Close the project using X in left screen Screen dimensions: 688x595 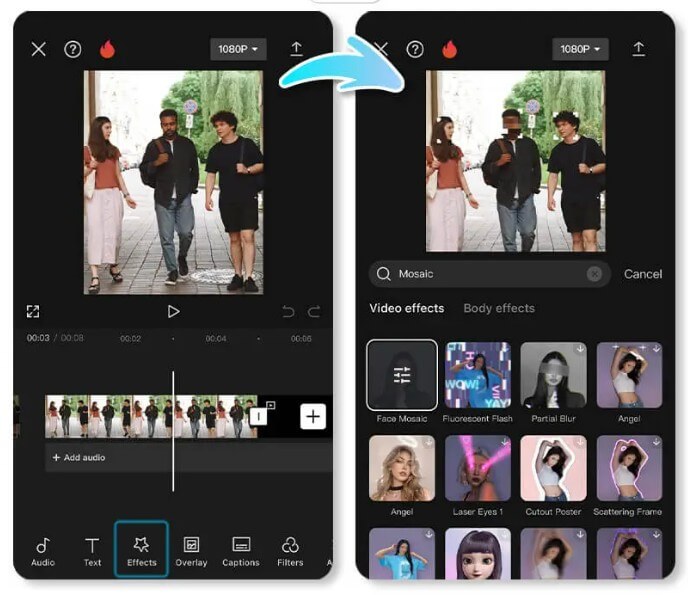[x=39, y=49]
